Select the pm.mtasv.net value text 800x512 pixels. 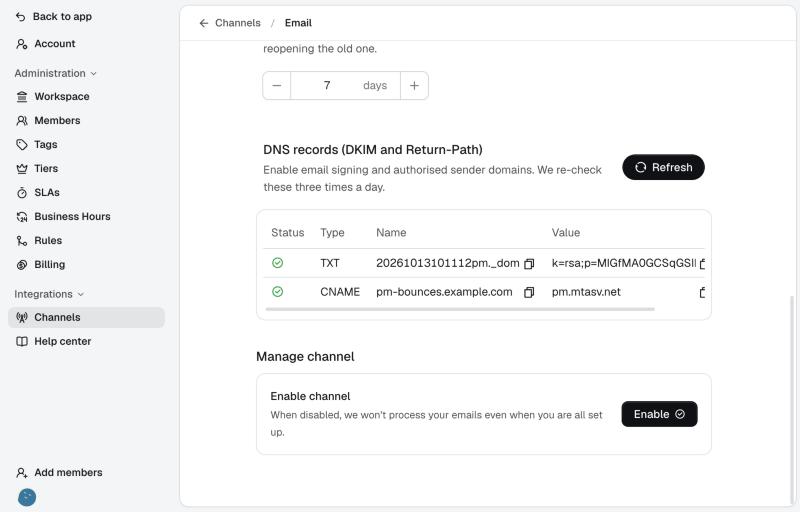pos(586,292)
